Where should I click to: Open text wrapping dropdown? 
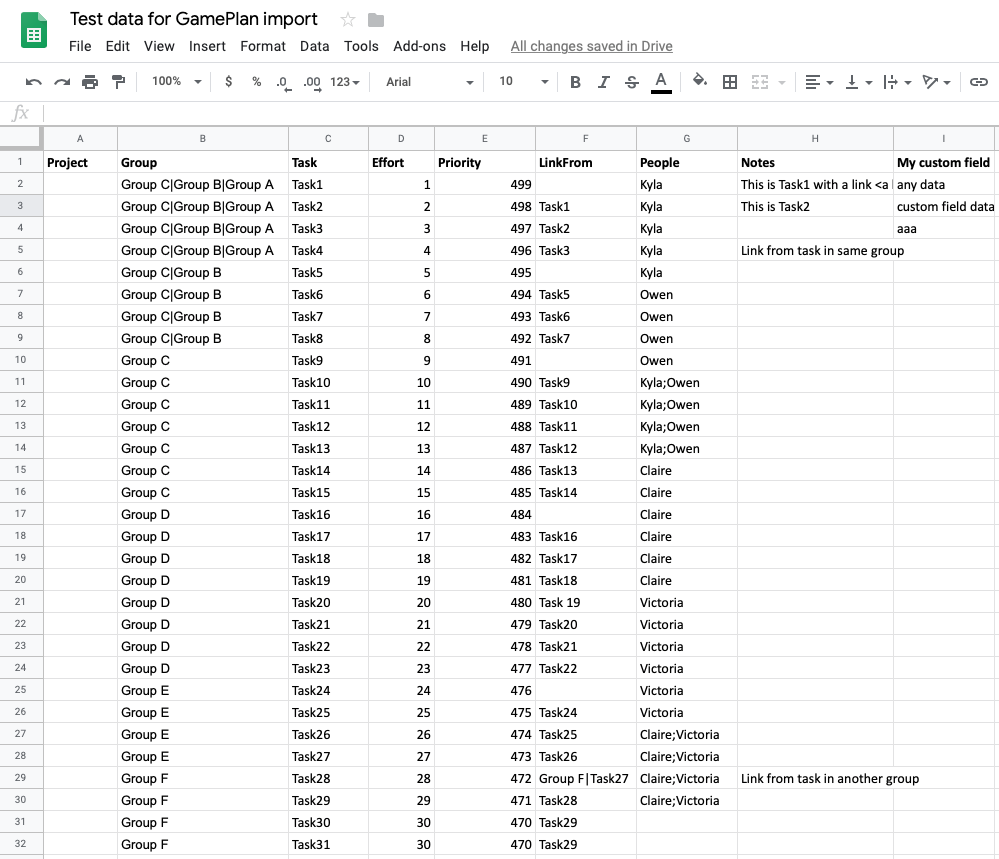(897, 82)
